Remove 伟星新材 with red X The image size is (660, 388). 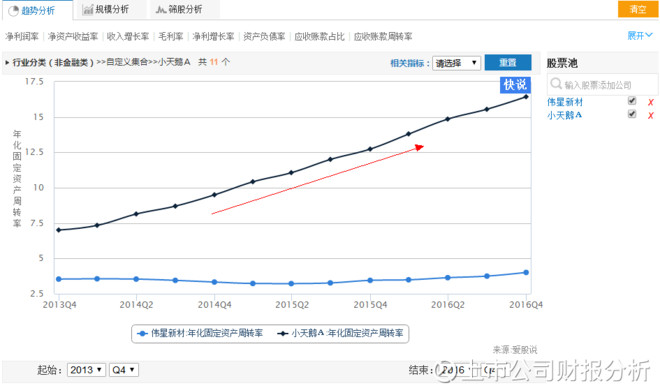651,102
